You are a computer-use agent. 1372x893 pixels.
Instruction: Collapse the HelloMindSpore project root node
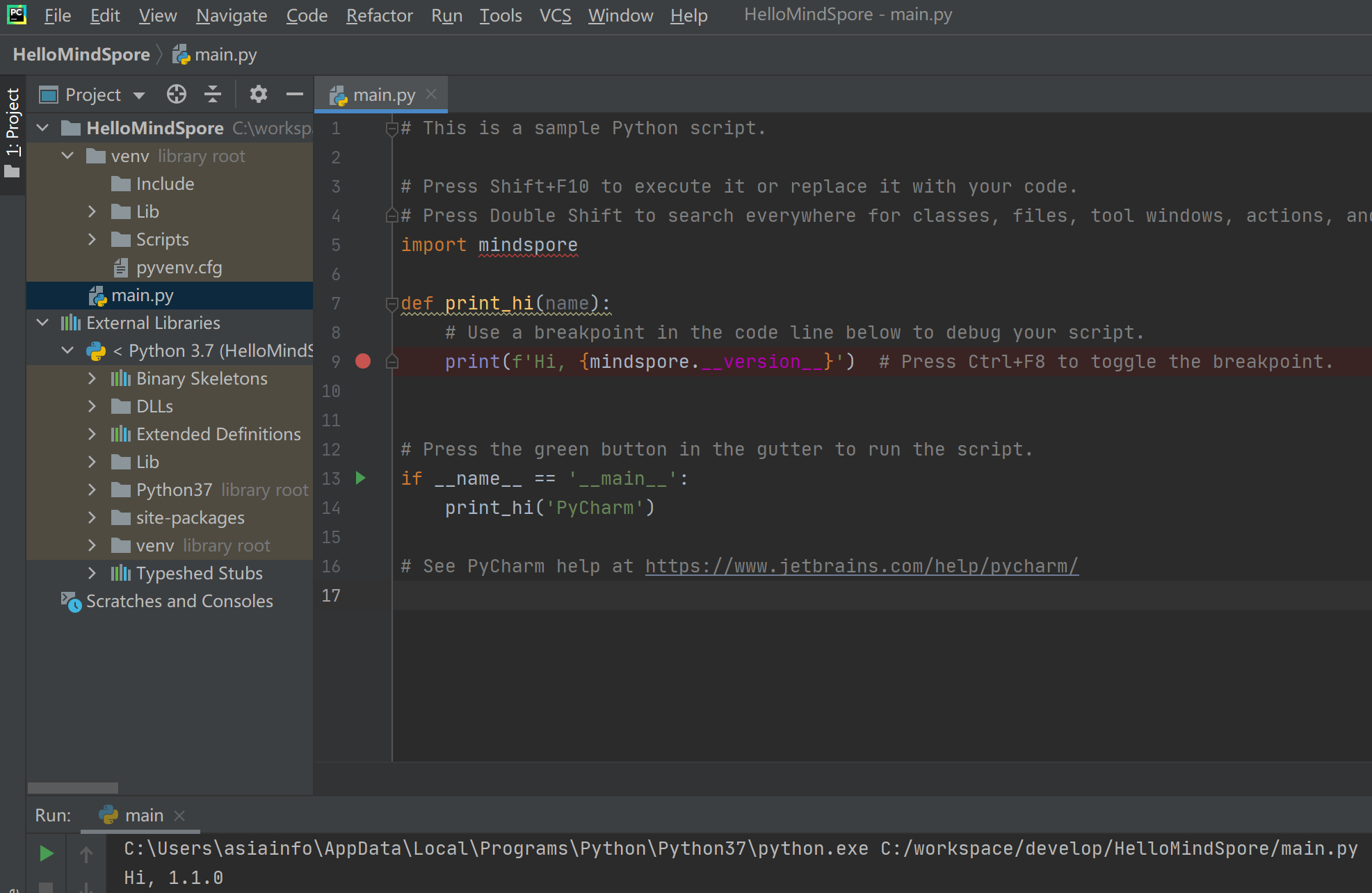pyautogui.click(x=42, y=128)
